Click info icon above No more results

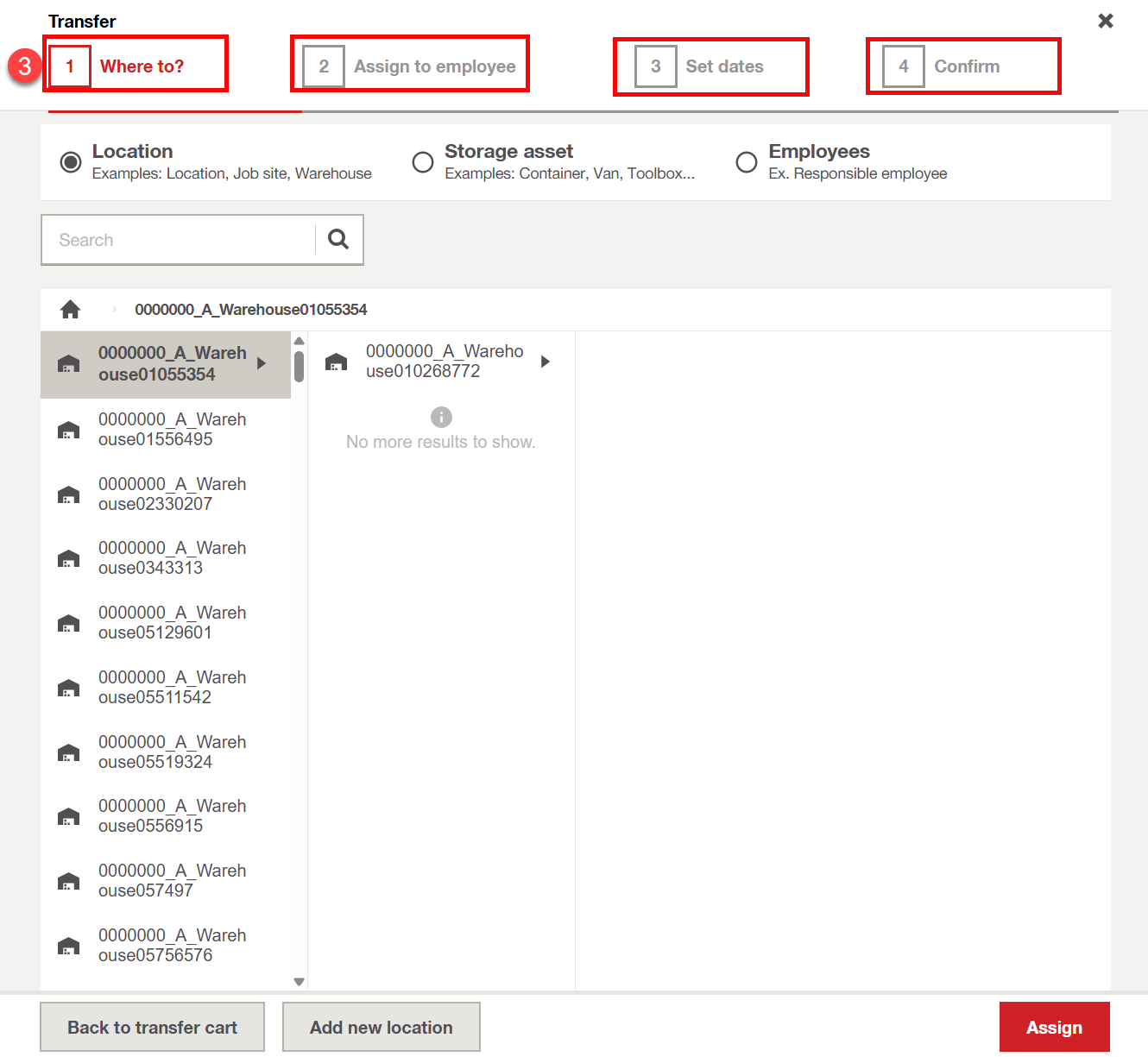(x=441, y=418)
